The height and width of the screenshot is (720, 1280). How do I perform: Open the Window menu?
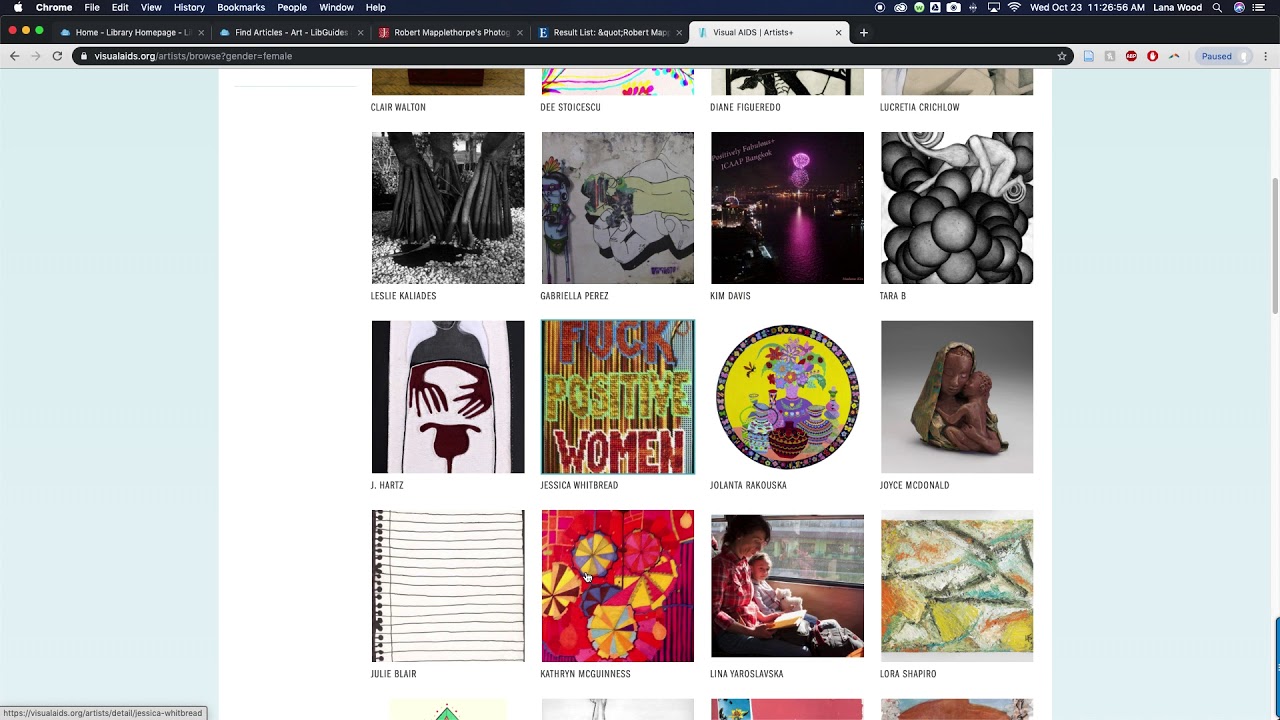coord(336,7)
